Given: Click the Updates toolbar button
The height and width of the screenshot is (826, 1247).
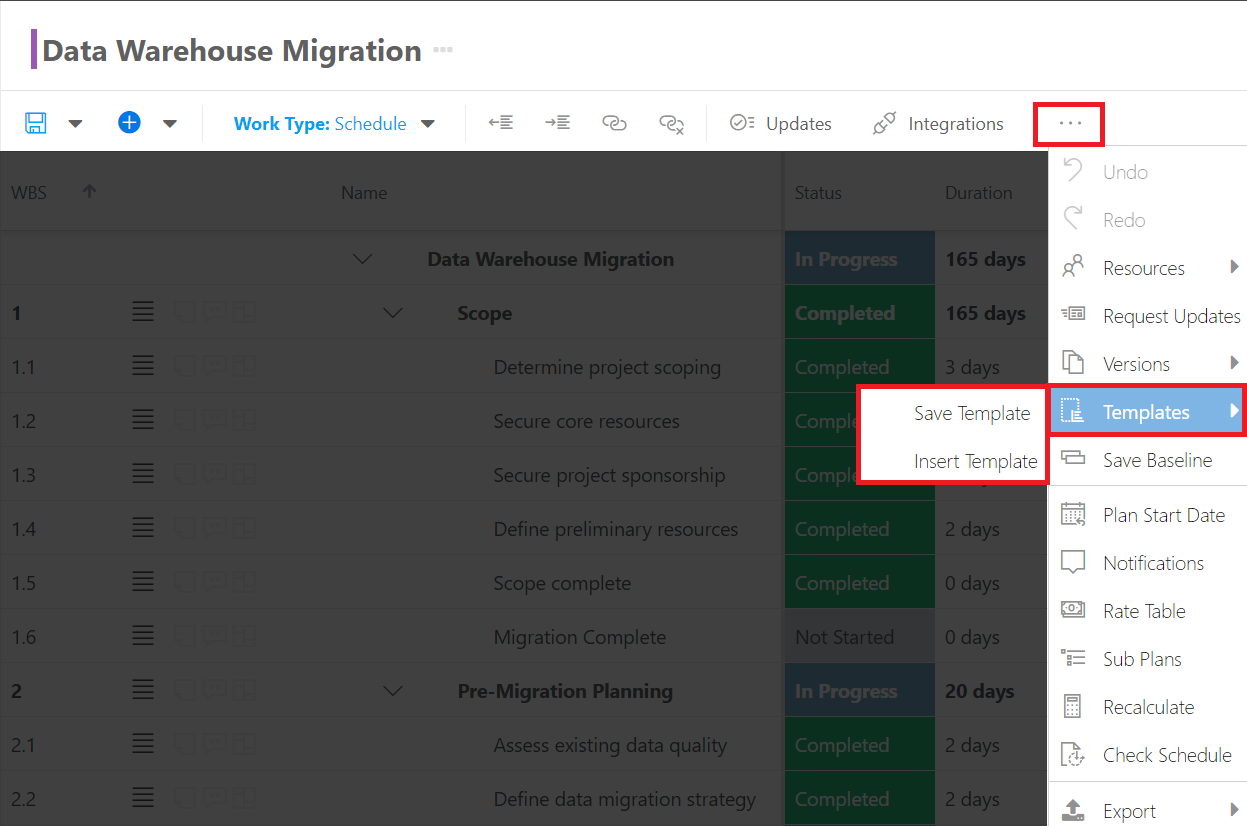Looking at the screenshot, I should point(781,124).
